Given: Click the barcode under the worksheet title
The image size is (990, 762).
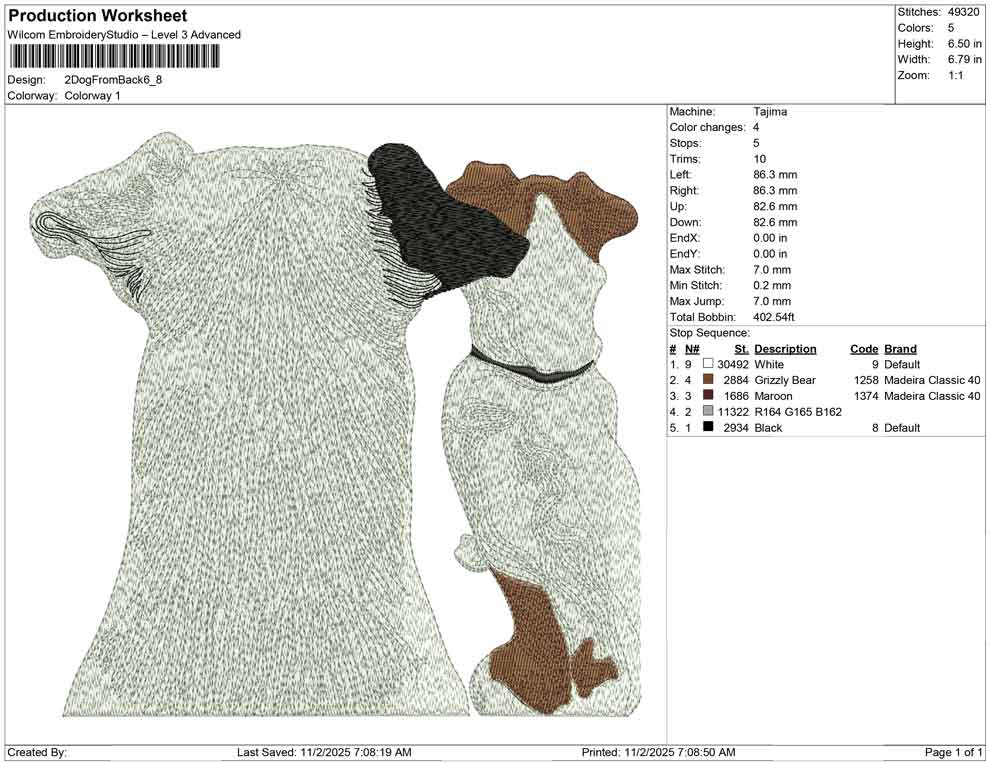Looking at the screenshot, I should click(114, 56).
